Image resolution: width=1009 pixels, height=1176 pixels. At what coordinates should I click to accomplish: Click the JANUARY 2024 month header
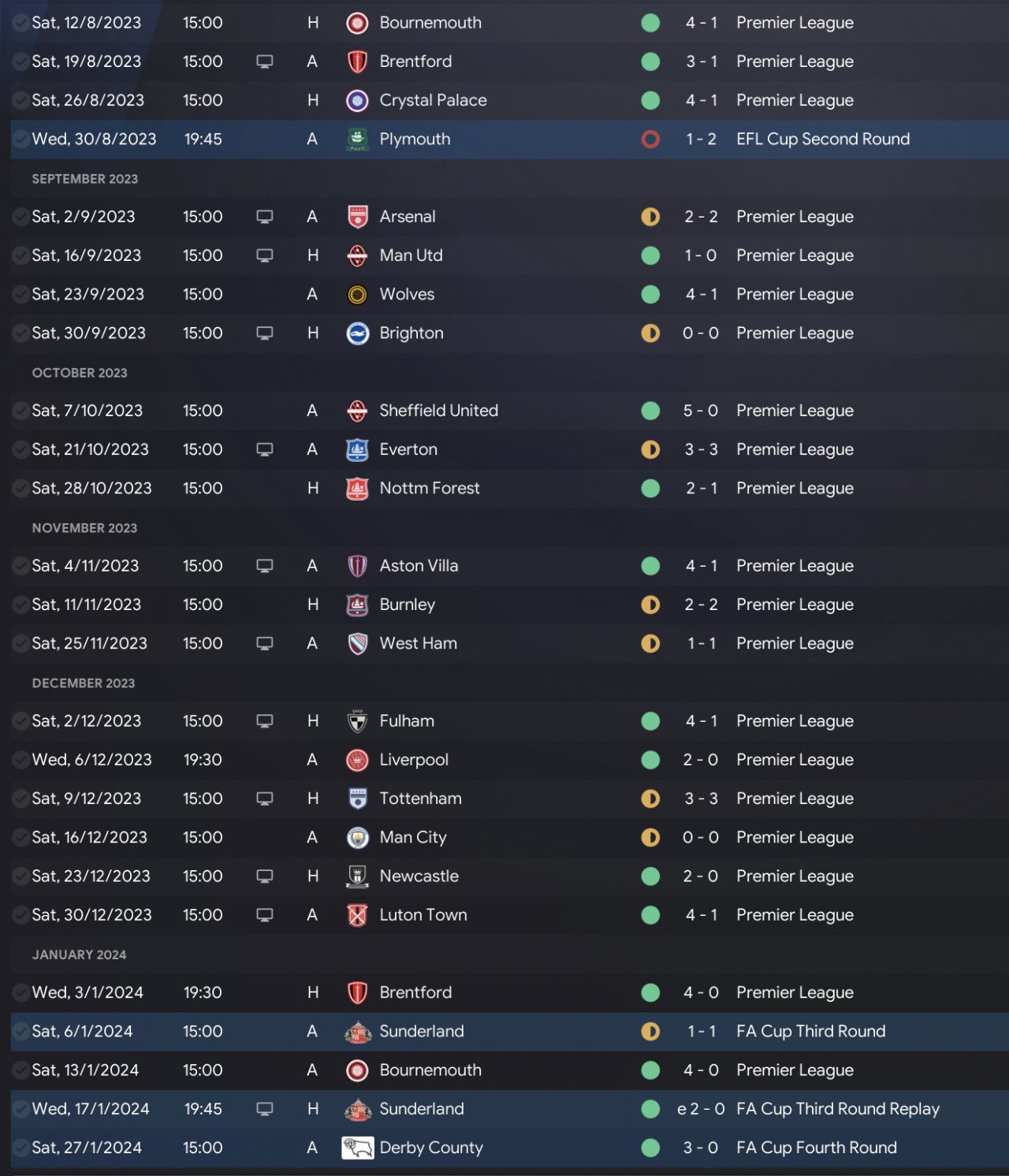pyautogui.click(x=79, y=955)
